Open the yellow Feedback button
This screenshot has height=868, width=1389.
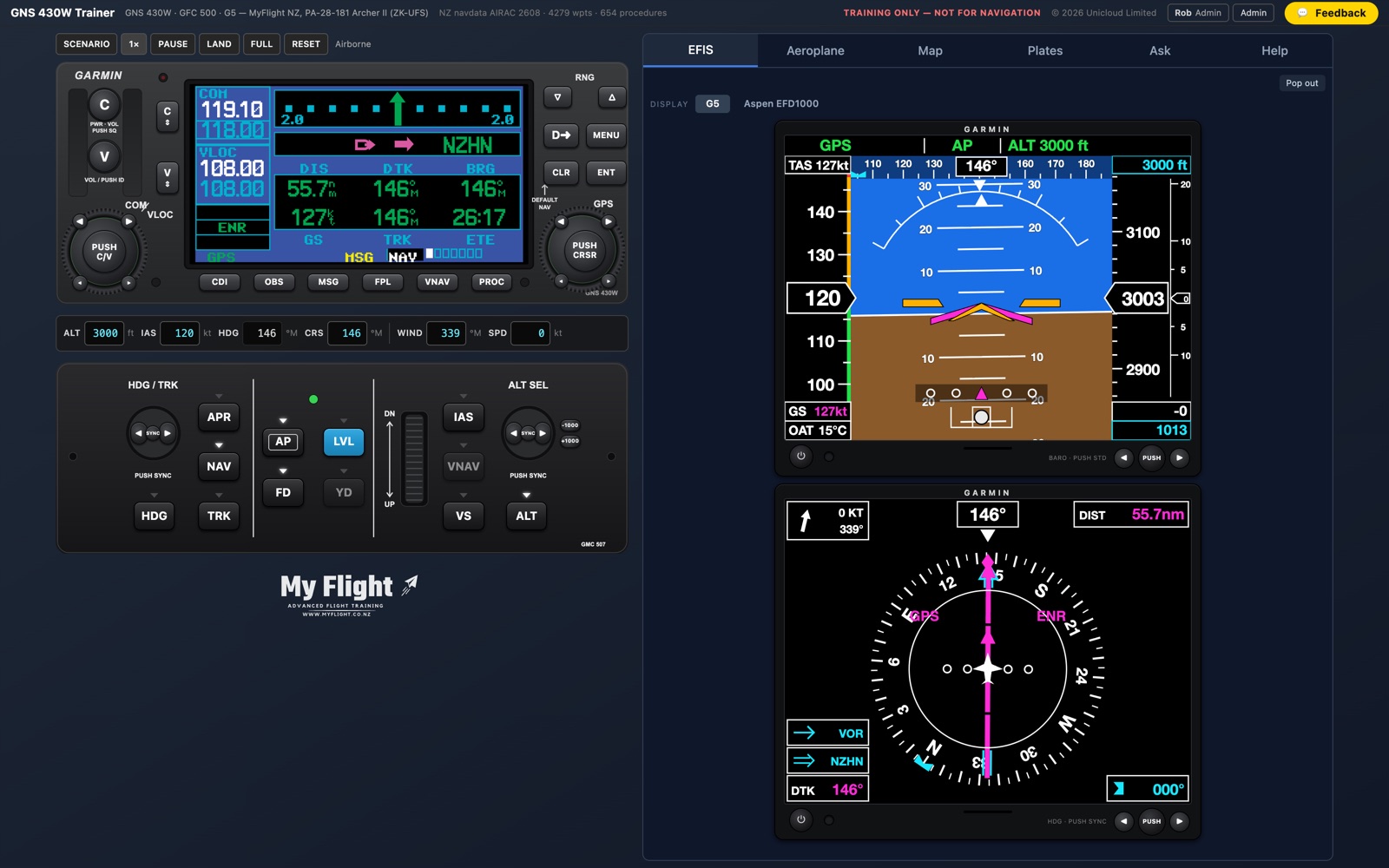tap(1331, 13)
